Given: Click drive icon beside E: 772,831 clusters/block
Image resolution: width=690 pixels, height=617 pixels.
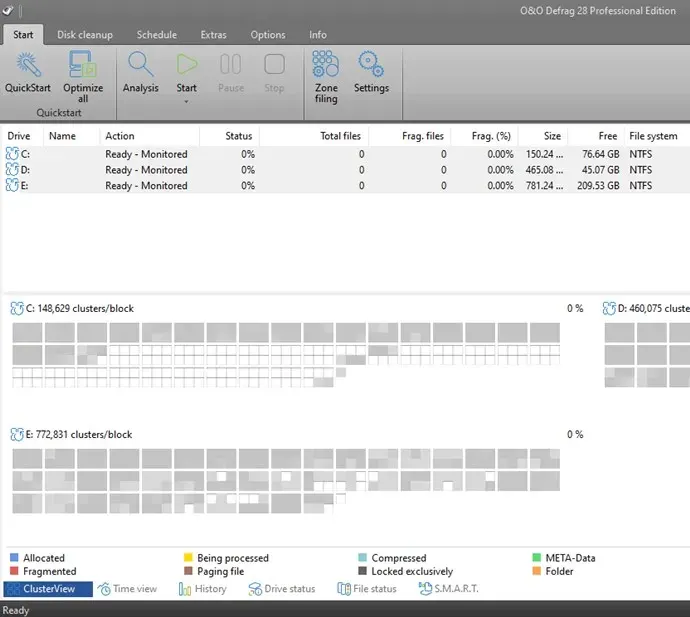Looking at the screenshot, I should [17, 435].
